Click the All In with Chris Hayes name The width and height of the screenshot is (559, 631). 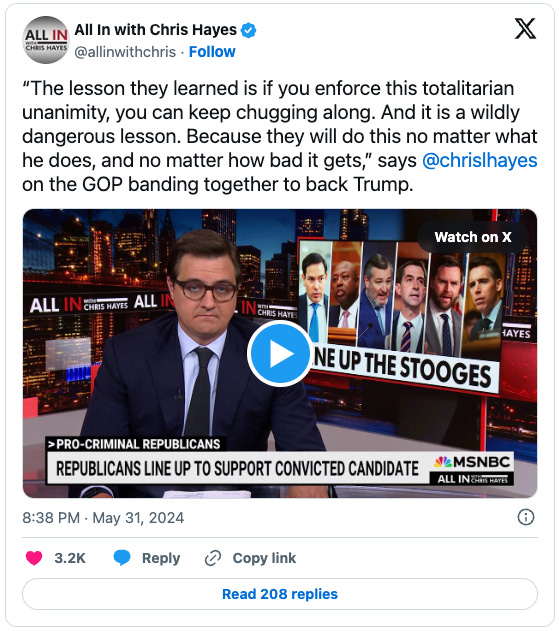click(x=156, y=30)
